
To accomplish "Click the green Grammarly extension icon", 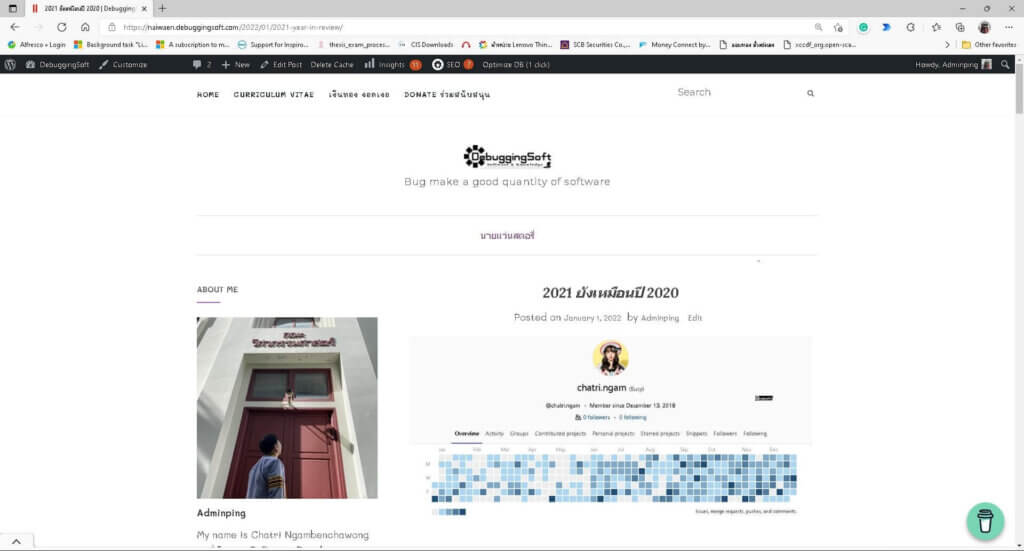I will tap(863, 27).
